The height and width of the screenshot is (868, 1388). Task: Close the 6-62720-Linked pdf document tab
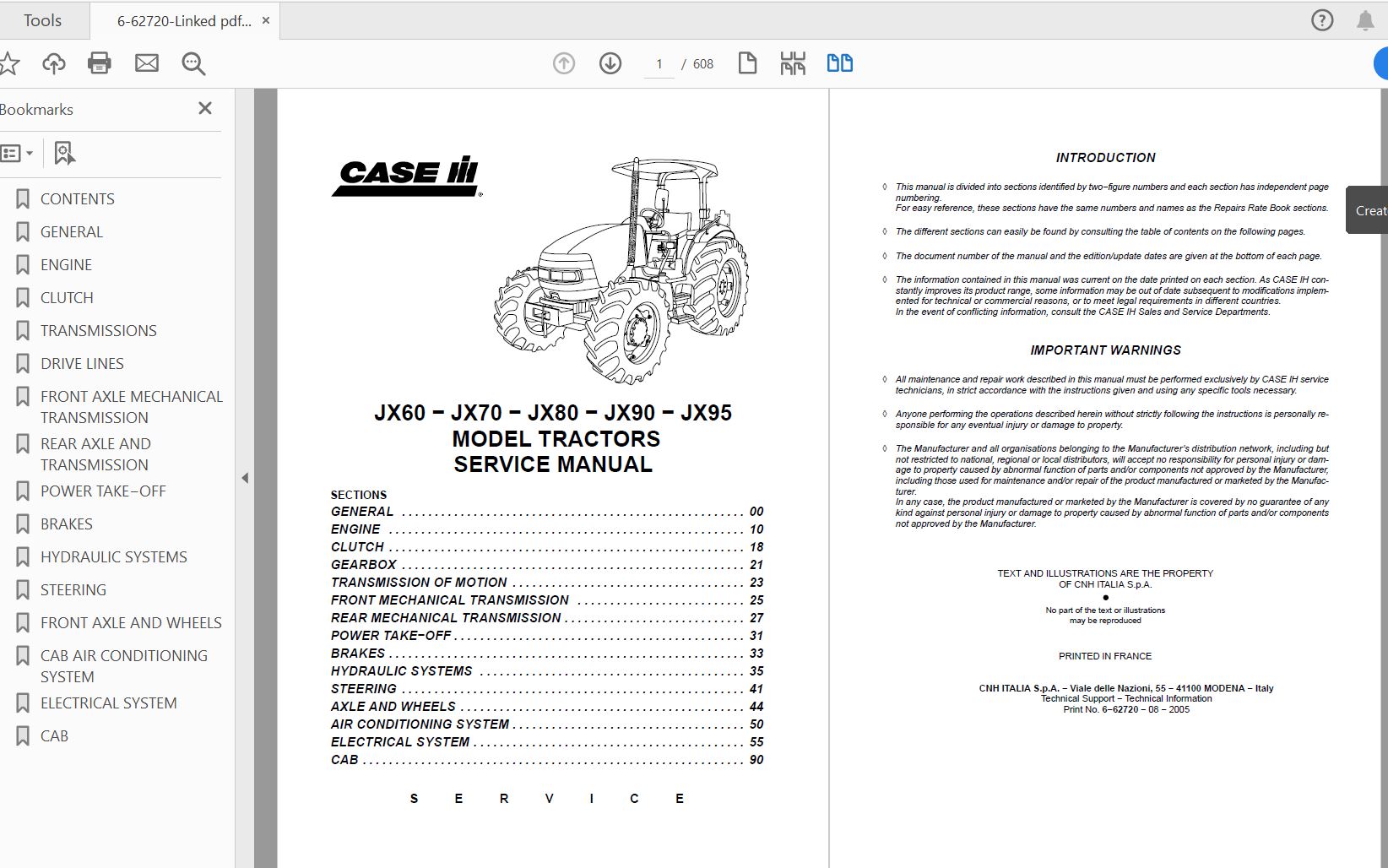click(266, 20)
